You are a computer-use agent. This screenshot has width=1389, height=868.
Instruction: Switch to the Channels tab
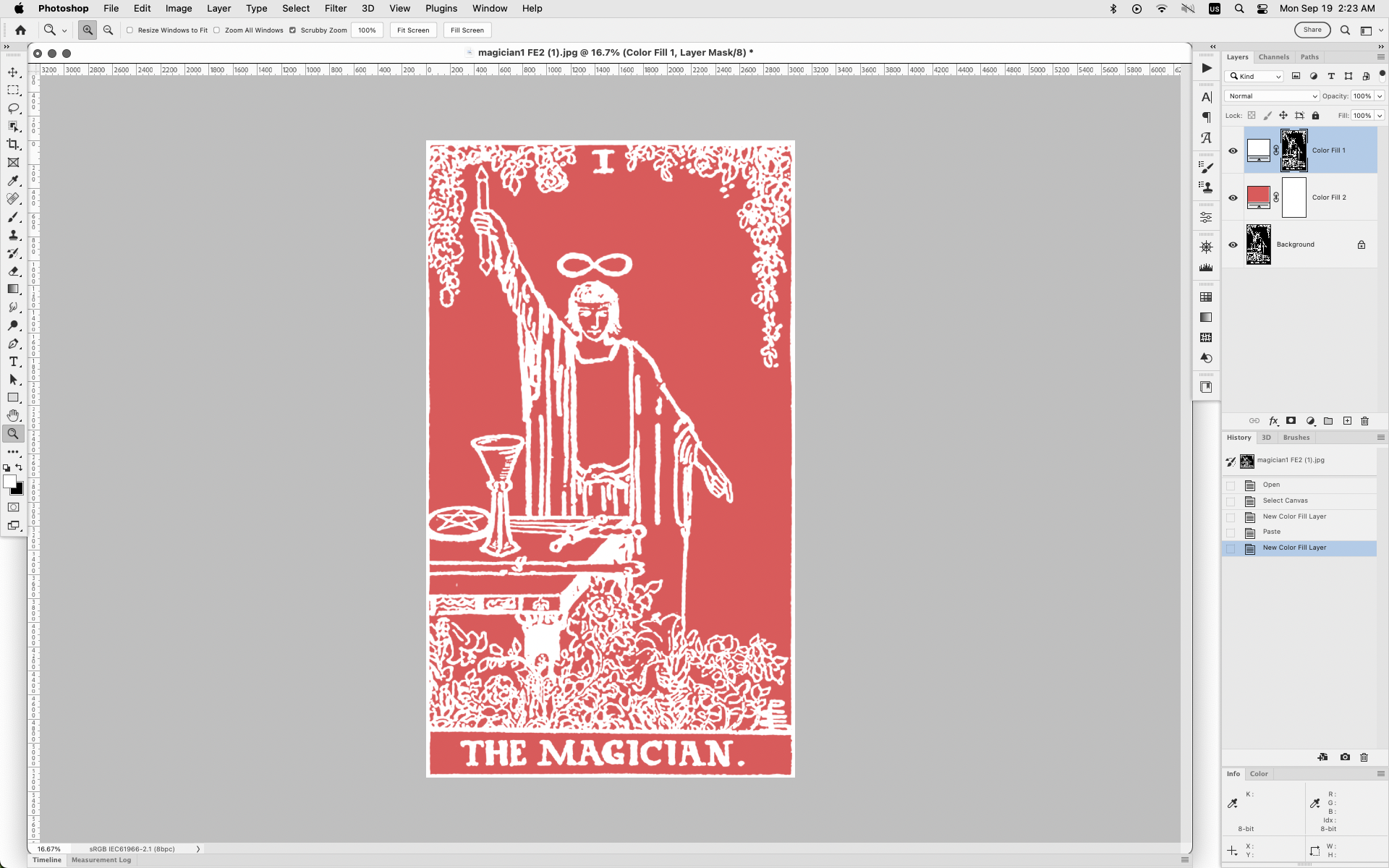[x=1274, y=56]
